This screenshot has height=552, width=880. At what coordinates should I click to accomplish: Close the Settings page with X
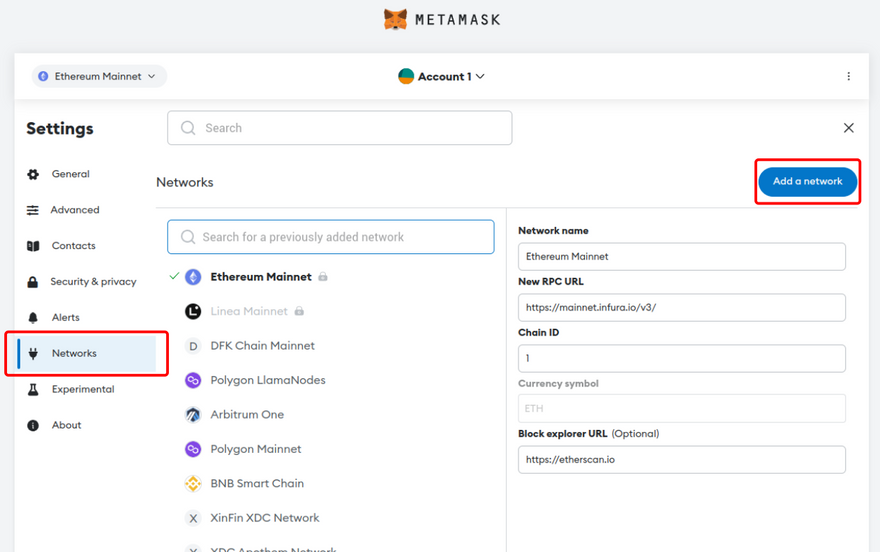(848, 128)
